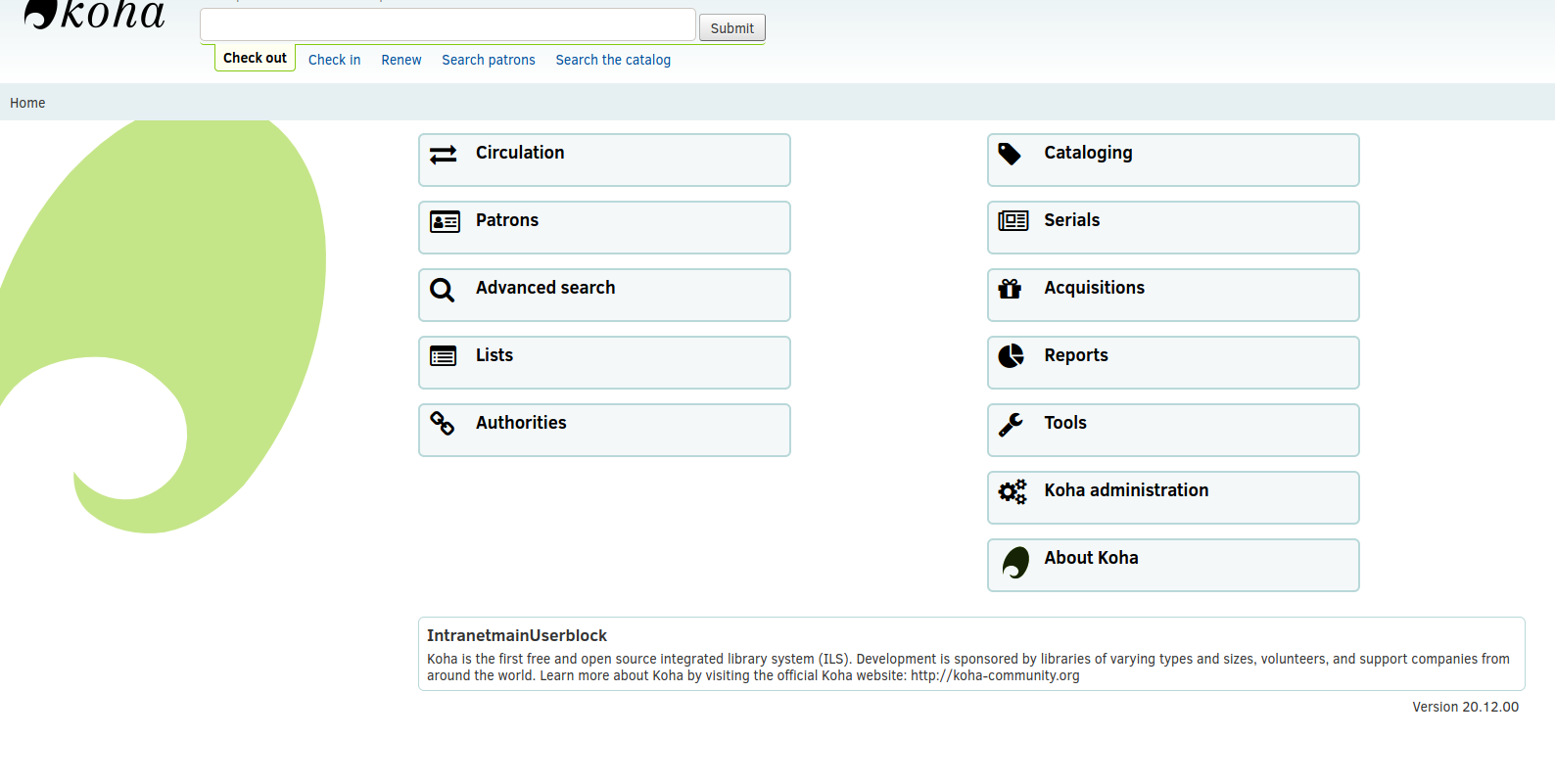Image resolution: width=1555 pixels, height=784 pixels.
Task: Switch to Search the catalog tab
Action: tap(613, 60)
